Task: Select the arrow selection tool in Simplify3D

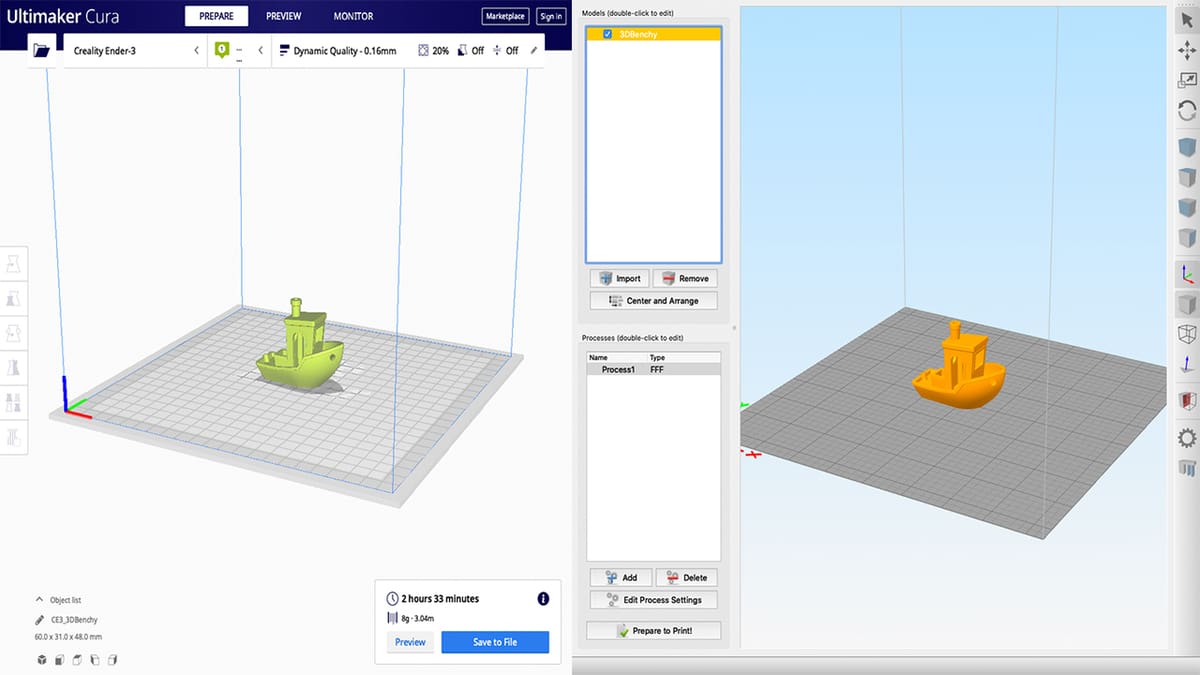Action: (1187, 21)
